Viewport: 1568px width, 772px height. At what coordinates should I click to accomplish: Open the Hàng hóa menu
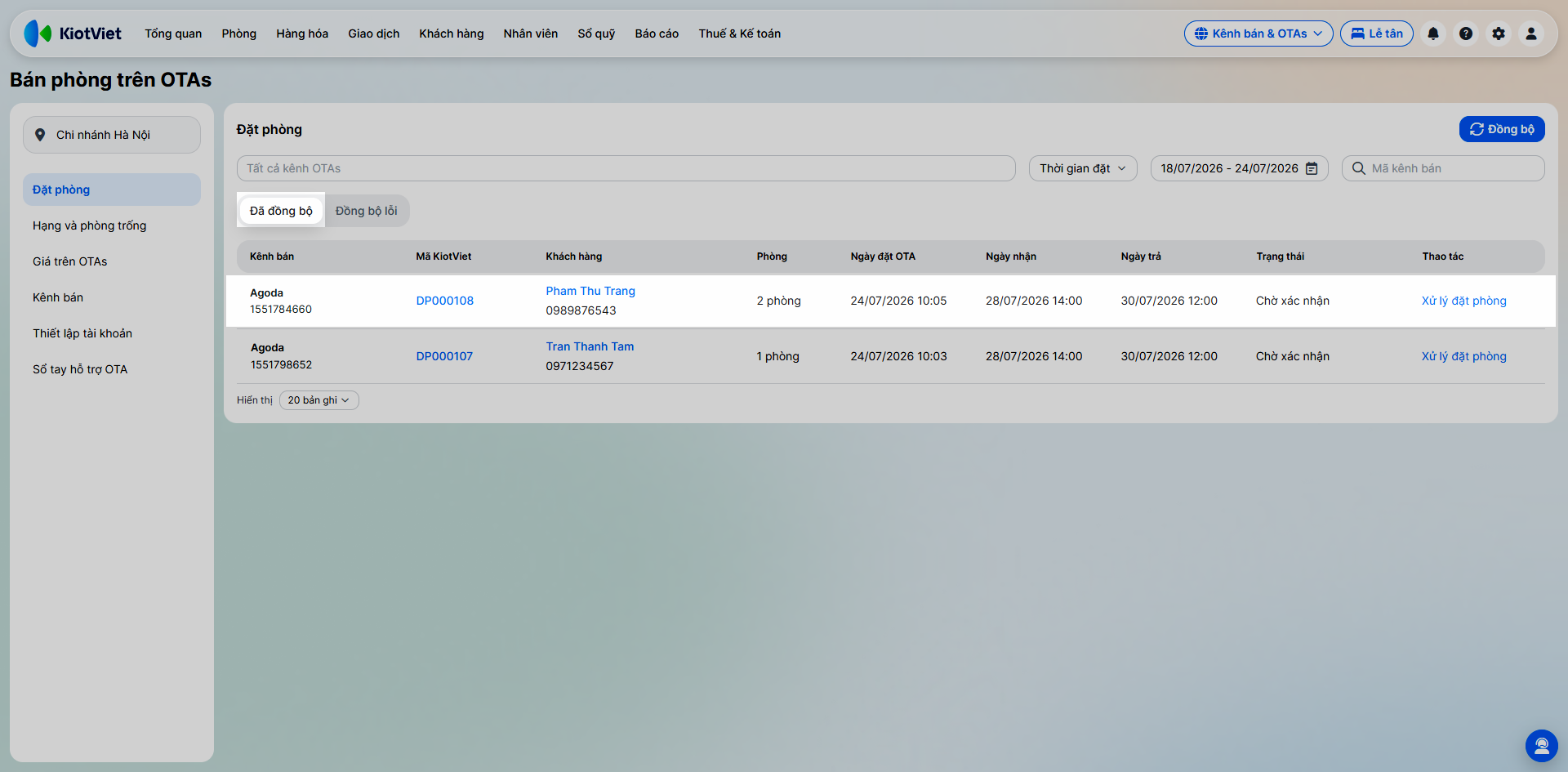[x=302, y=33]
